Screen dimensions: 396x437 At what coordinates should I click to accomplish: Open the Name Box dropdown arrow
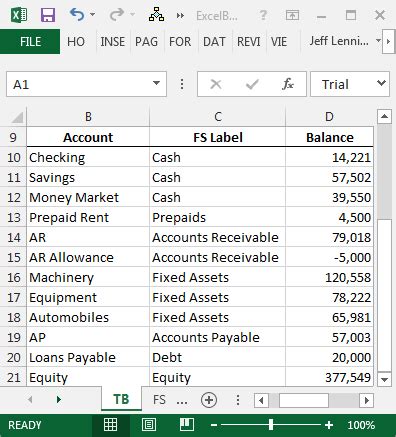coord(156,83)
